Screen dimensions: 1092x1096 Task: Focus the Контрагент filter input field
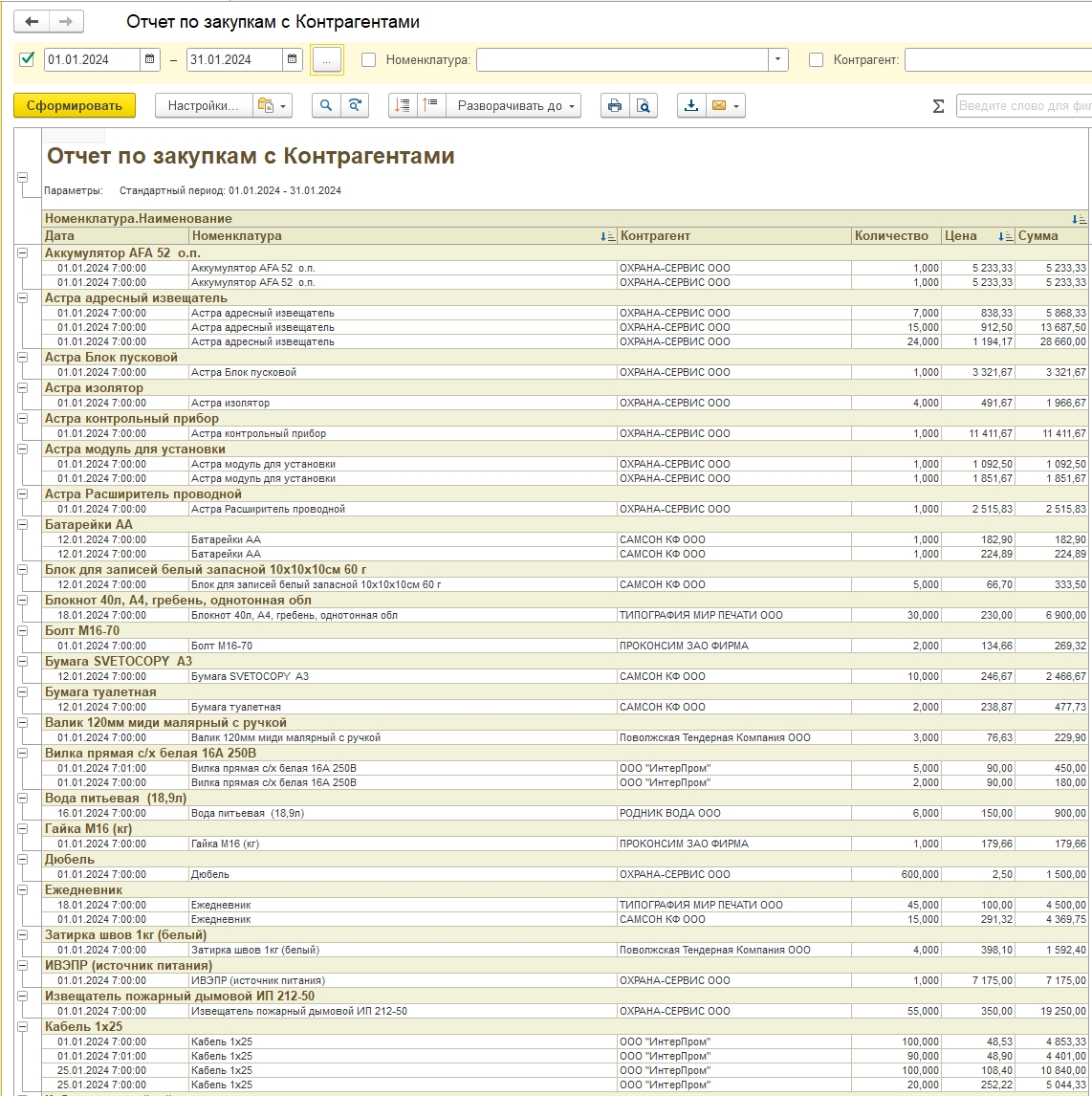tap(998, 59)
